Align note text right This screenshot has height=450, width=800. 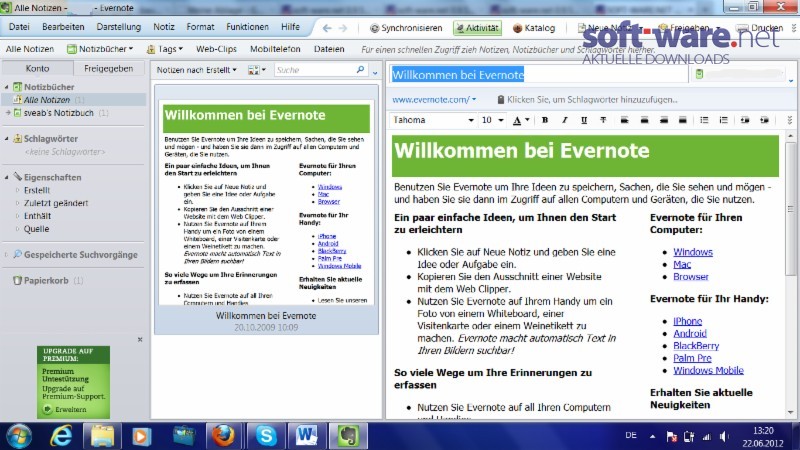[664, 120]
